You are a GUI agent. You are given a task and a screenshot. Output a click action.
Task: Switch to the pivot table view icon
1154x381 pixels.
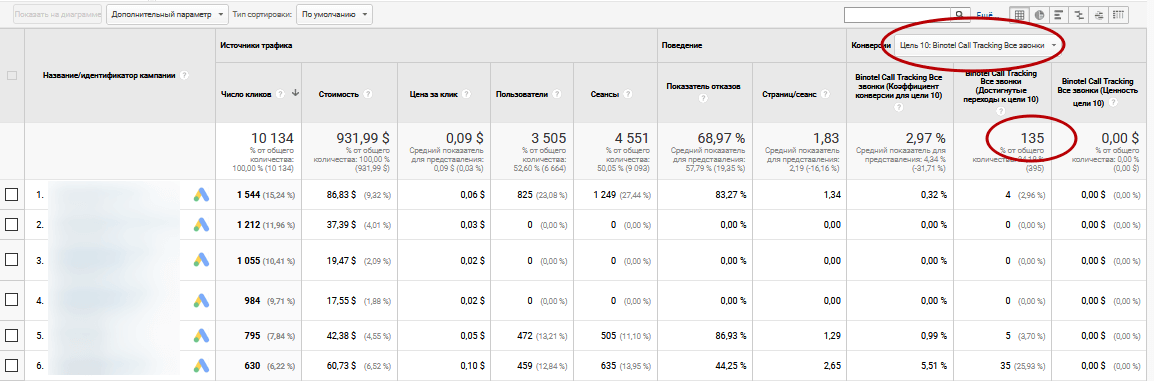[1118, 14]
